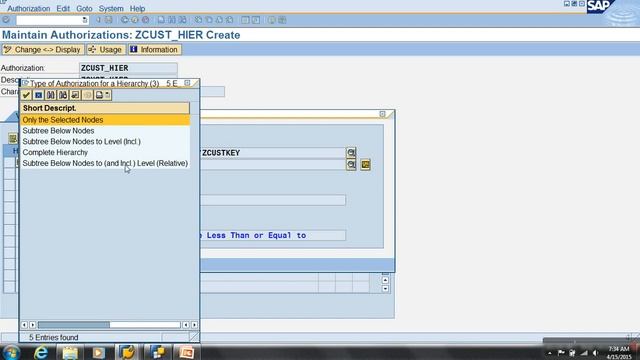Click the 'Short Descript.' column header
The image size is (640, 360).
(x=105, y=108)
